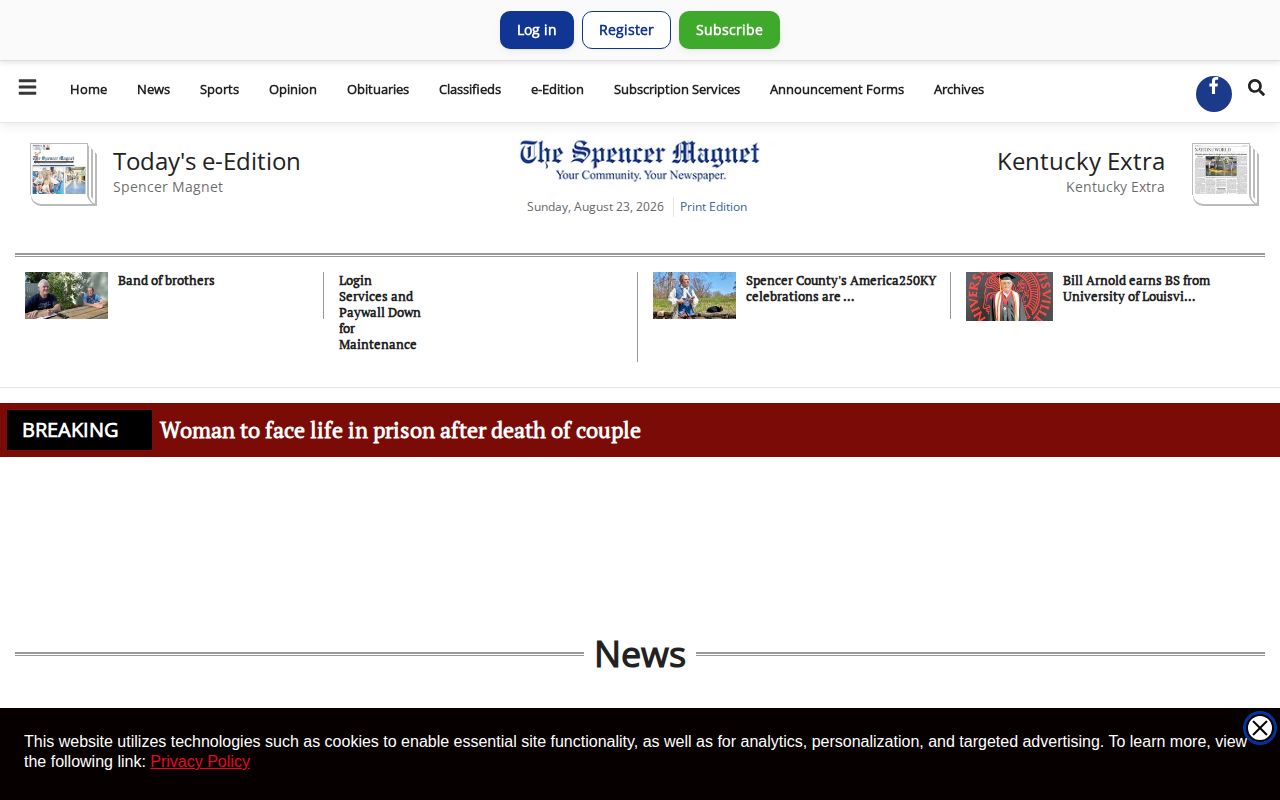Open the Facebook page icon
Viewport: 1280px width, 800px height.
1213,93
